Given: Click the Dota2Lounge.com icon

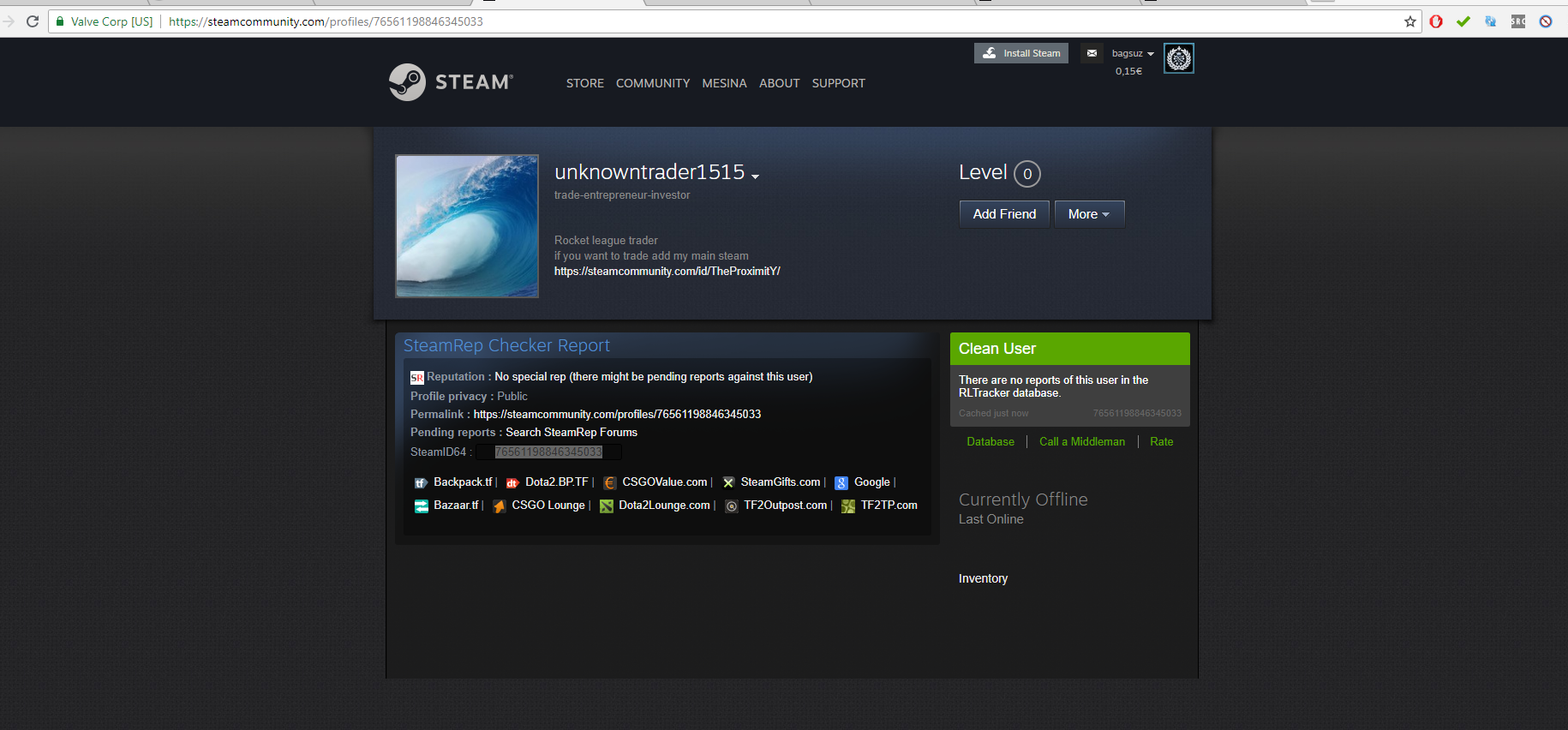Looking at the screenshot, I should [x=607, y=506].
